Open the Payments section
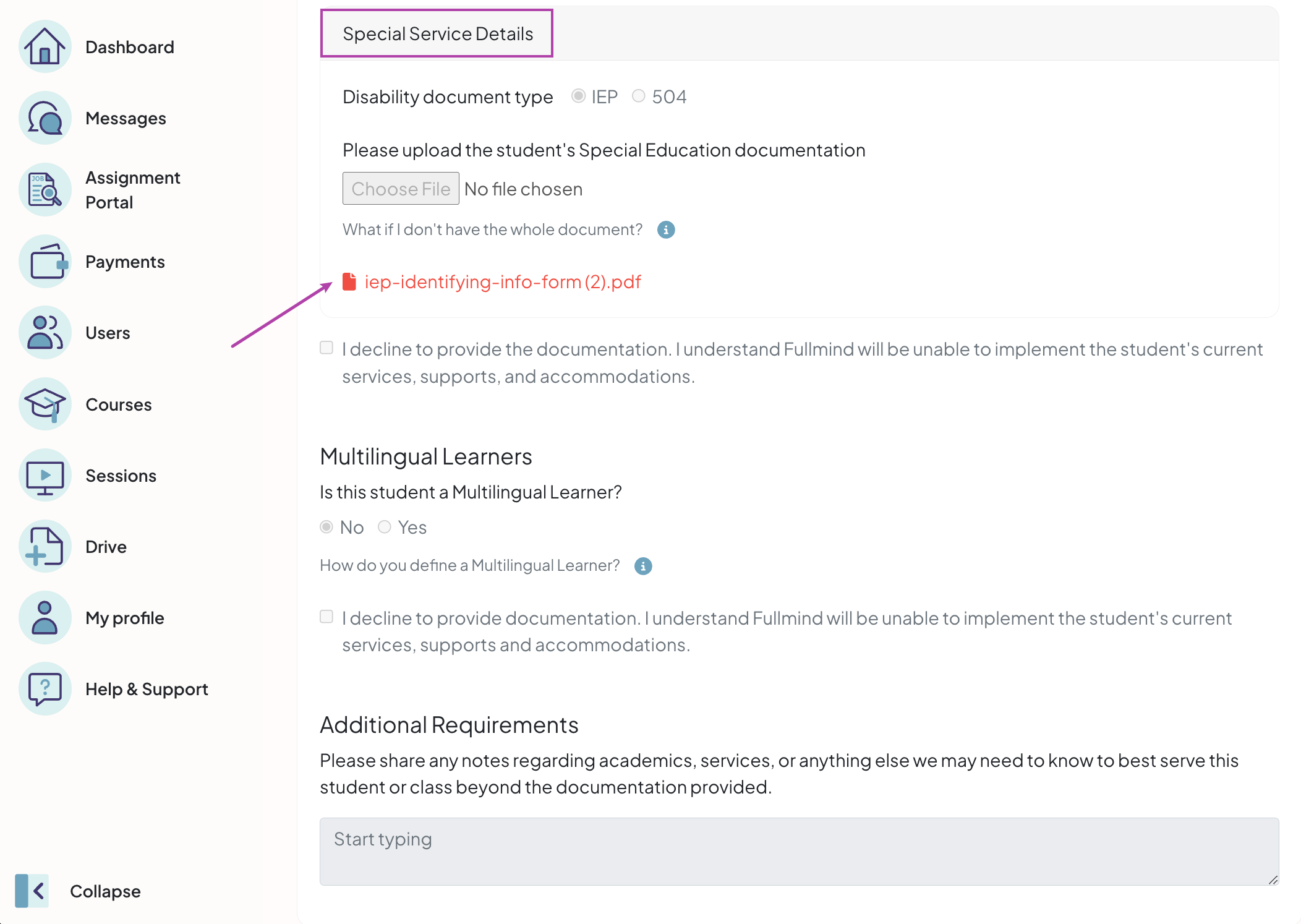 point(124,261)
